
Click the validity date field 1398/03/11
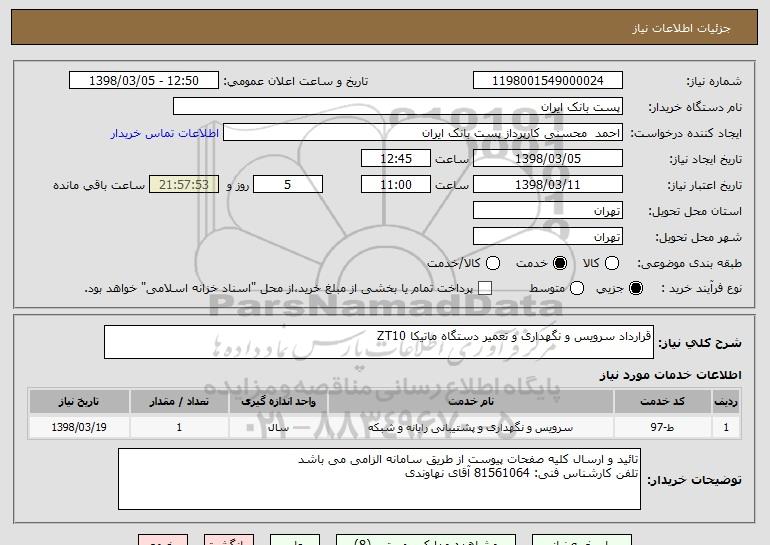coord(548,185)
